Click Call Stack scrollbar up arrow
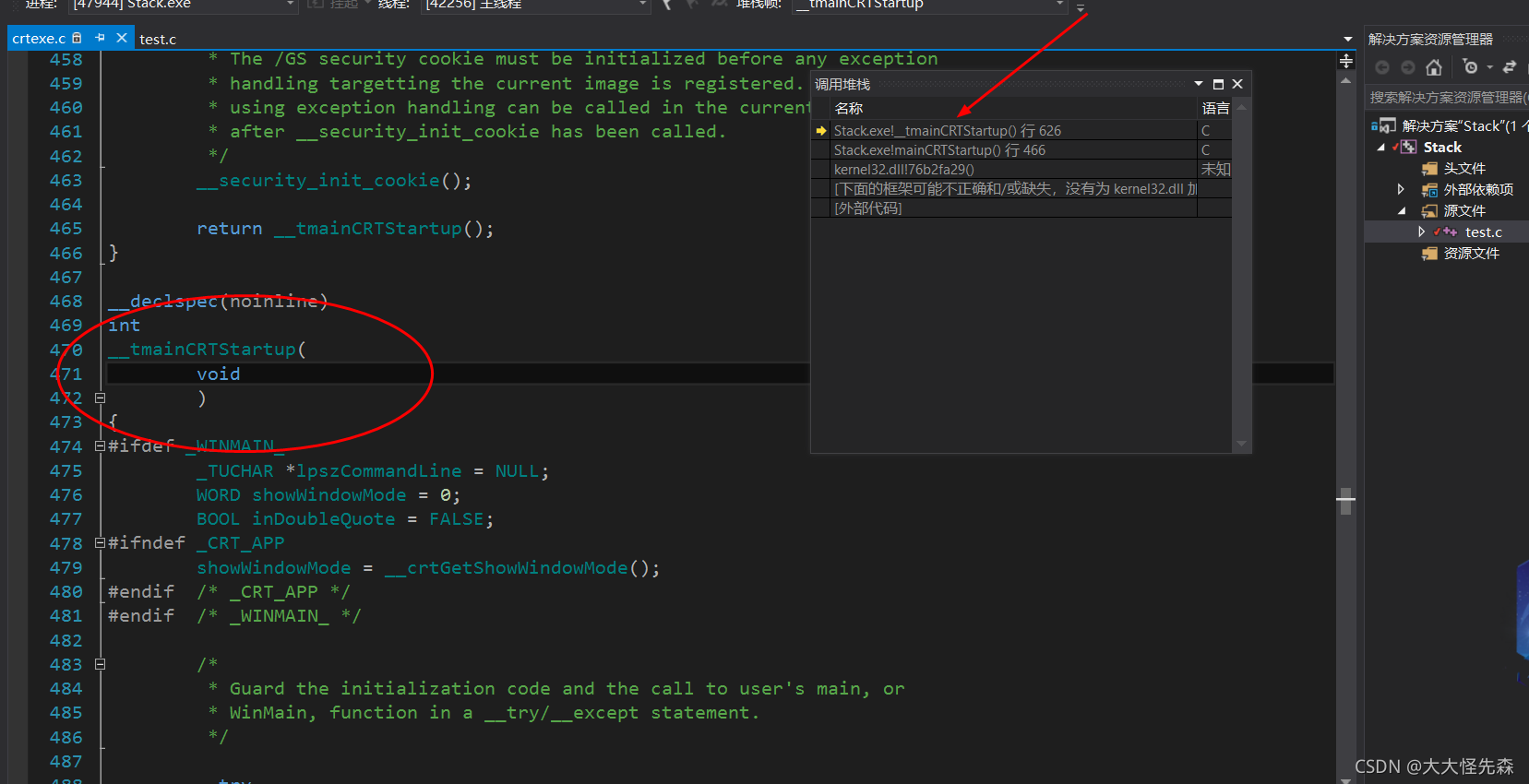This screenshot has height=784, width=1529. coord(1242,107)
